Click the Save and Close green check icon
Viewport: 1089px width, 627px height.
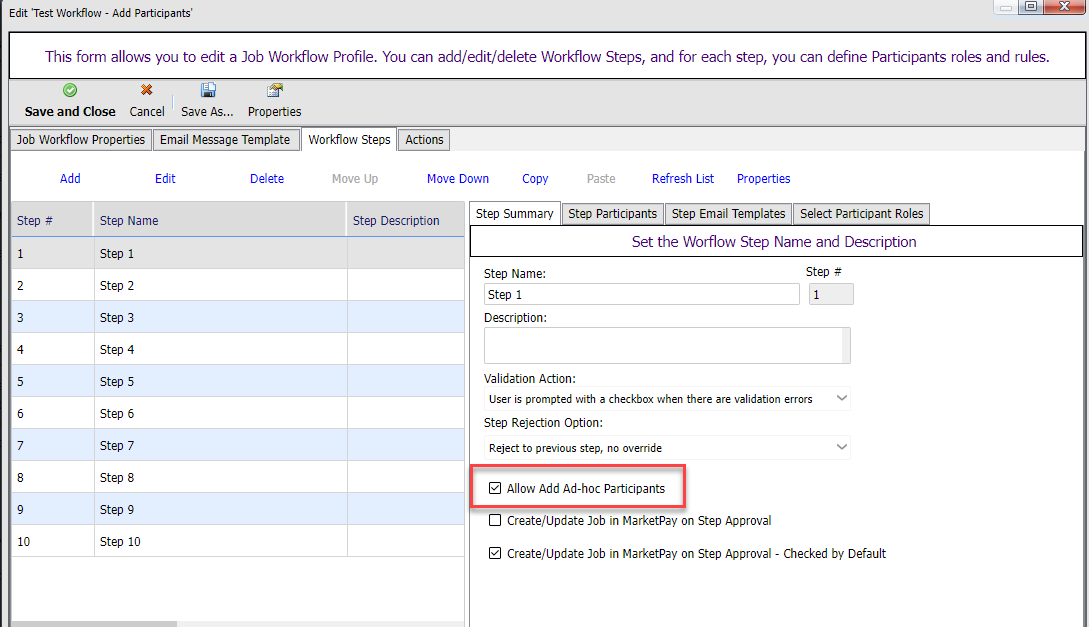tap(70, 91)
